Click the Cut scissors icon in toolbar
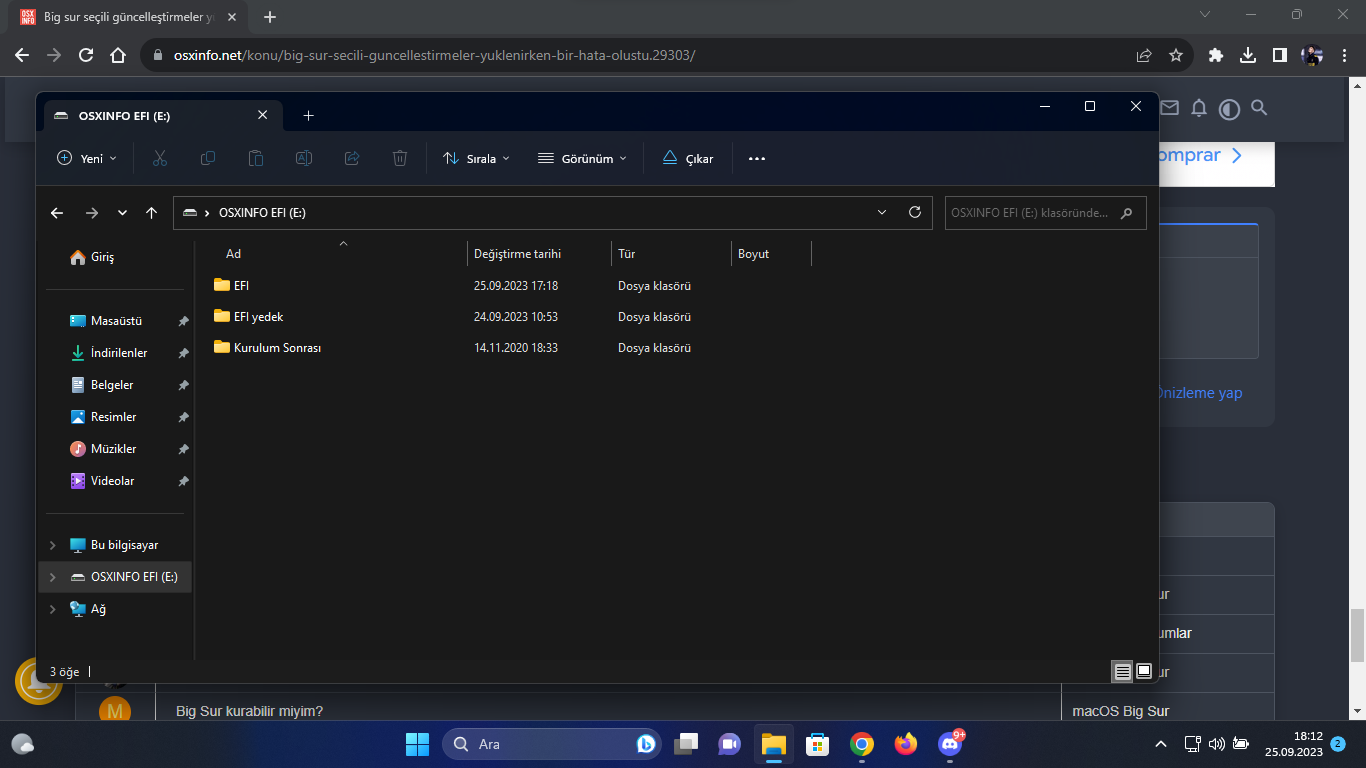This screenshot has height=768, width=1366. pos(160,158)
